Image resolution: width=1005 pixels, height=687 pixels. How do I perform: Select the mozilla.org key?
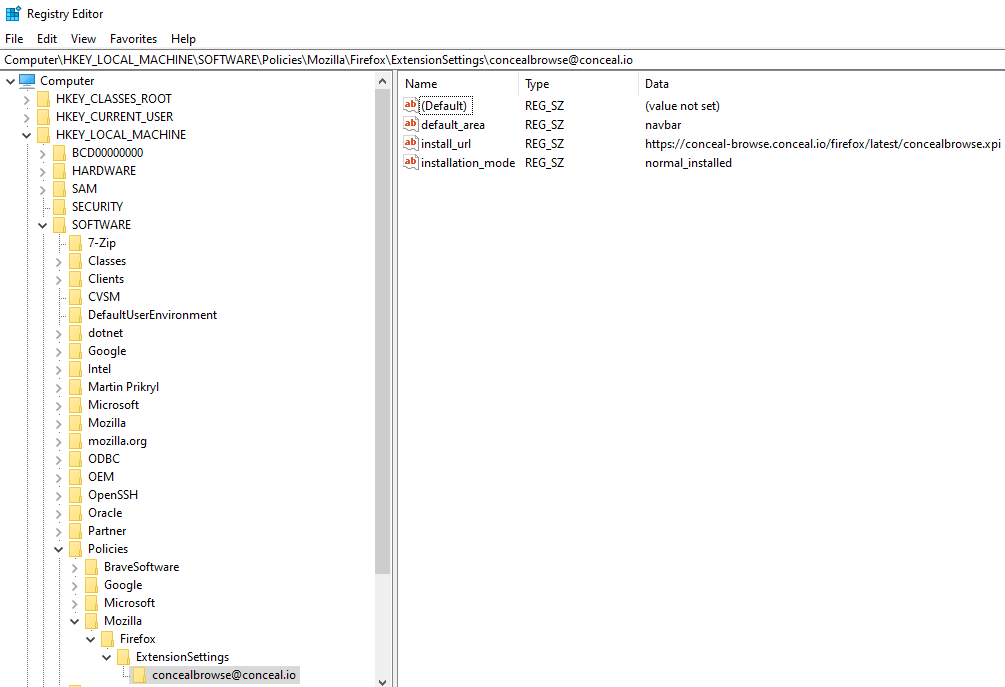pyautogui.click(x=117, y=441)
